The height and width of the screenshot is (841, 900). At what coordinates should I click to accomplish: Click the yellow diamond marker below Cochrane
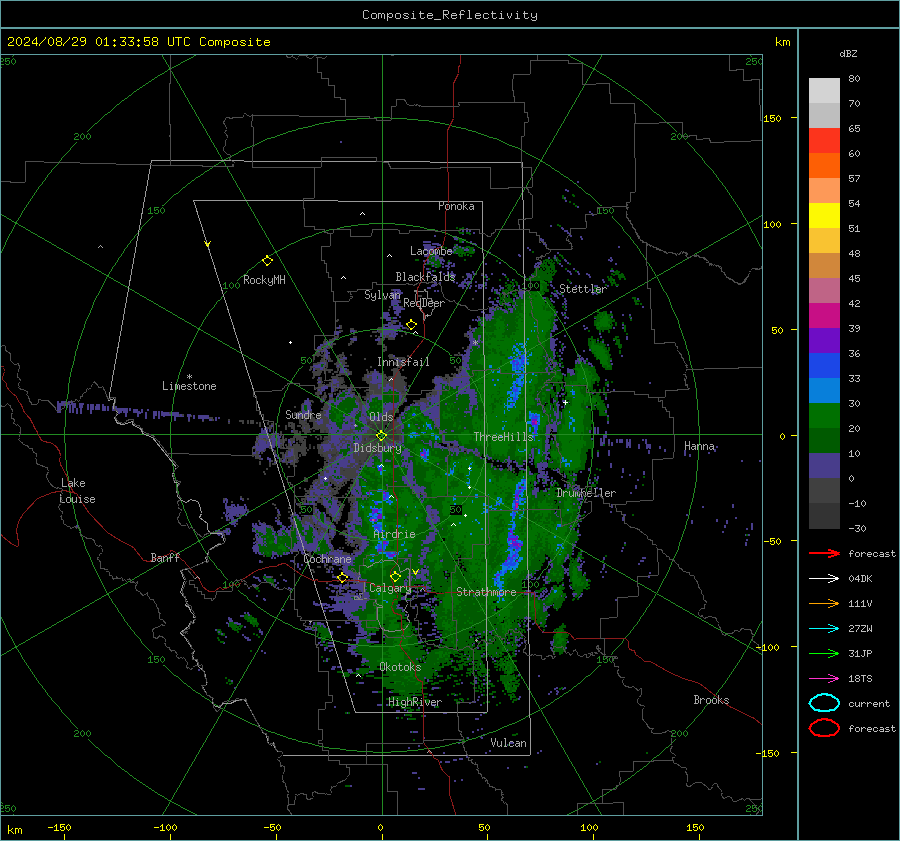pyautogui.click(x=343, y=578)
